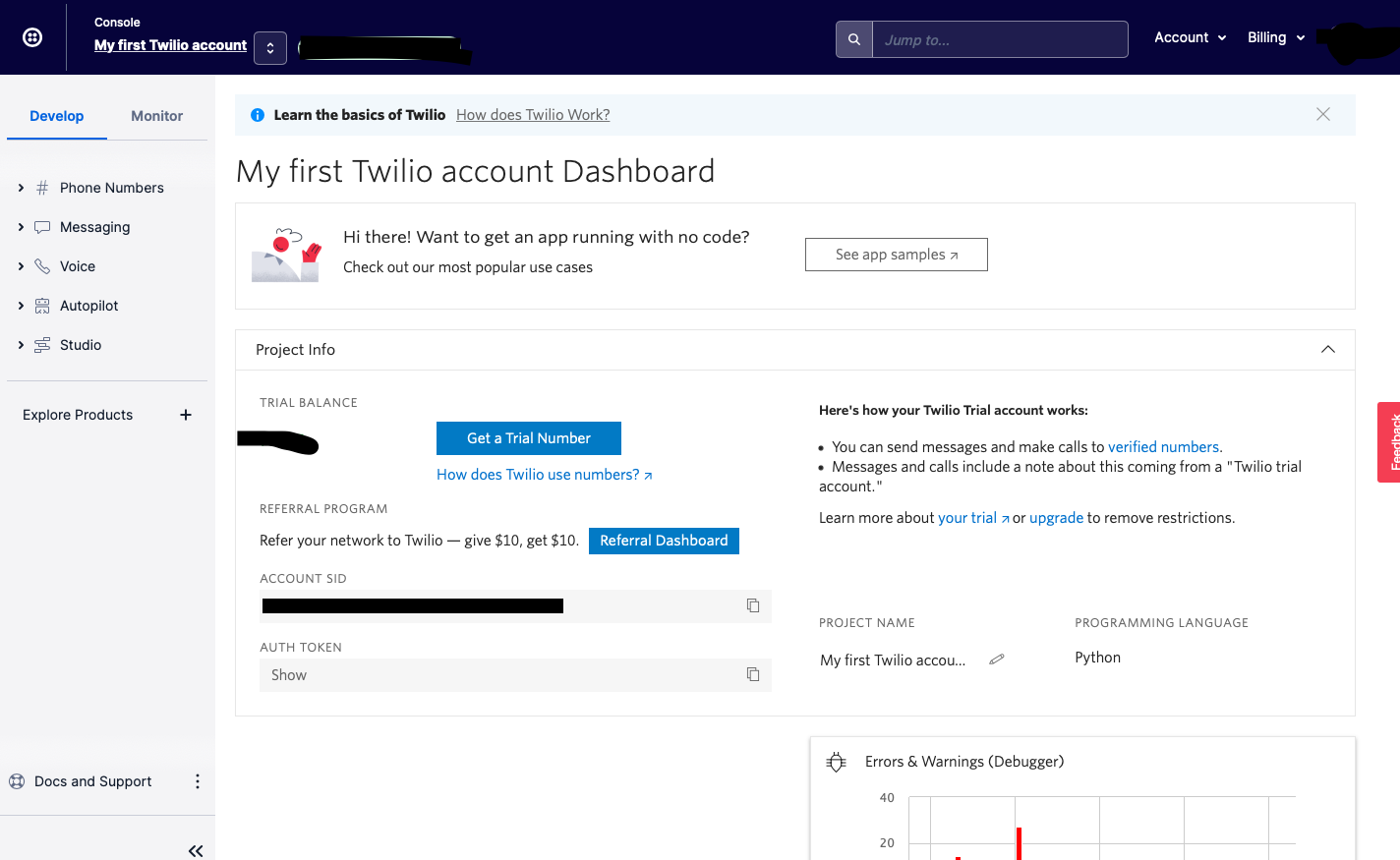Click the no-code app illustration

286,255
